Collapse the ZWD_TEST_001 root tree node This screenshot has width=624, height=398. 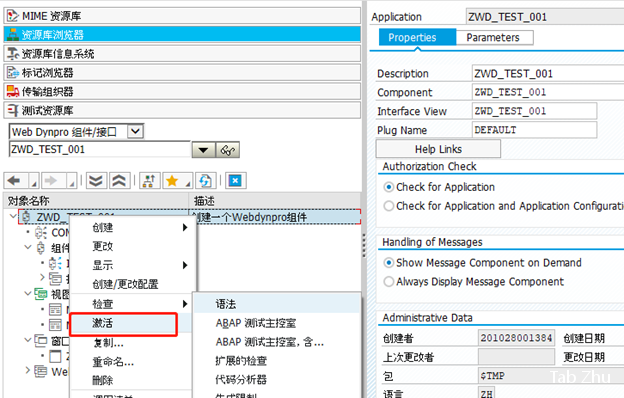click(13, 216)
